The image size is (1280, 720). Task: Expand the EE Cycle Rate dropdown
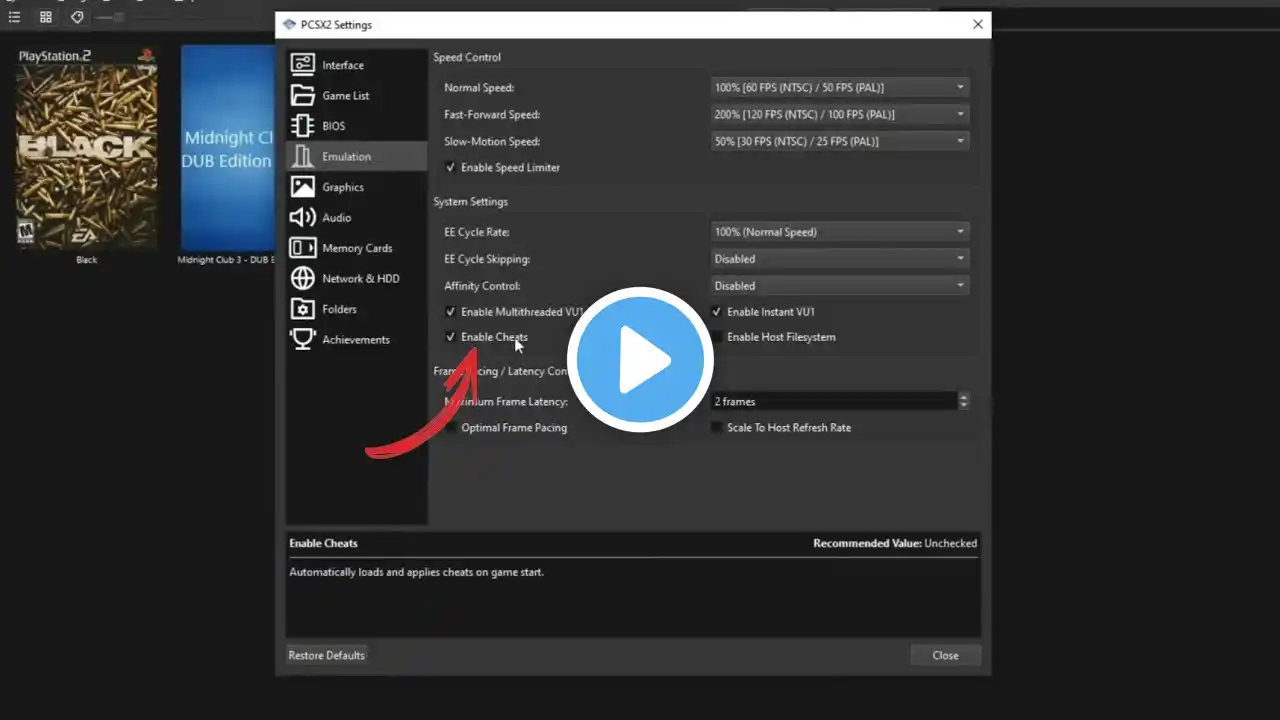[x=840, y=232]
